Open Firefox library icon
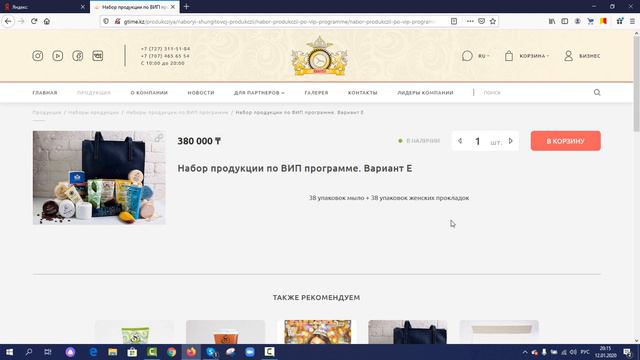This screenshot has width=640, height=360. [552, 21]
